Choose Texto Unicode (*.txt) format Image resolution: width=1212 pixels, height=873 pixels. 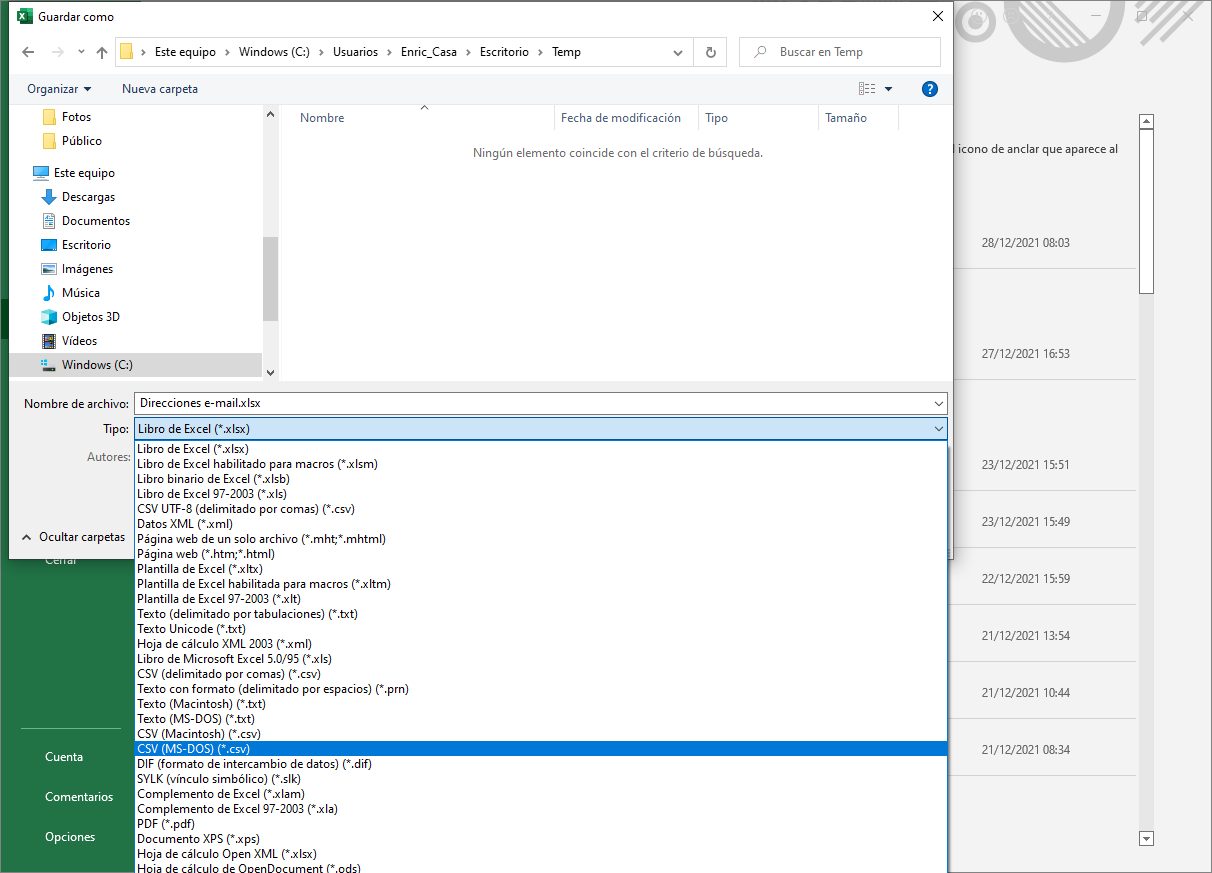[x=541, y=629]
